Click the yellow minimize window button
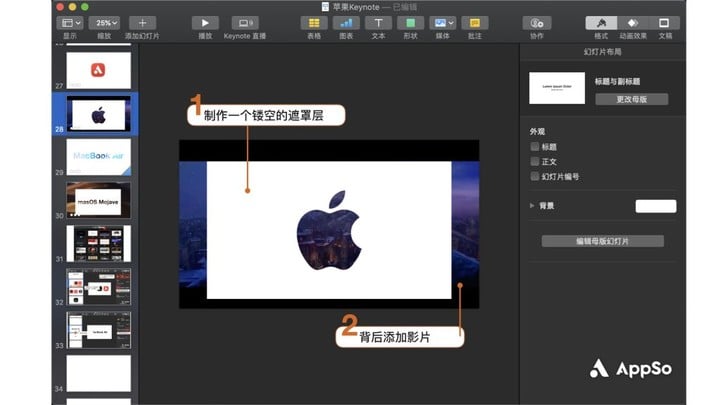The height and width of the screenshot is (405, 720). click(72, 7)
